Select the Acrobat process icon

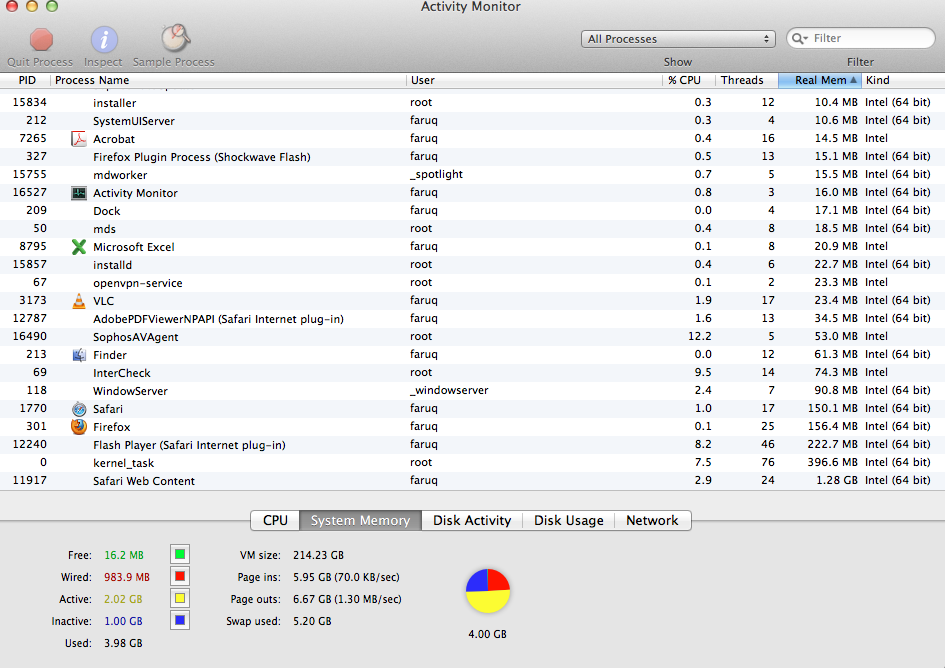(x=79, y=139)
